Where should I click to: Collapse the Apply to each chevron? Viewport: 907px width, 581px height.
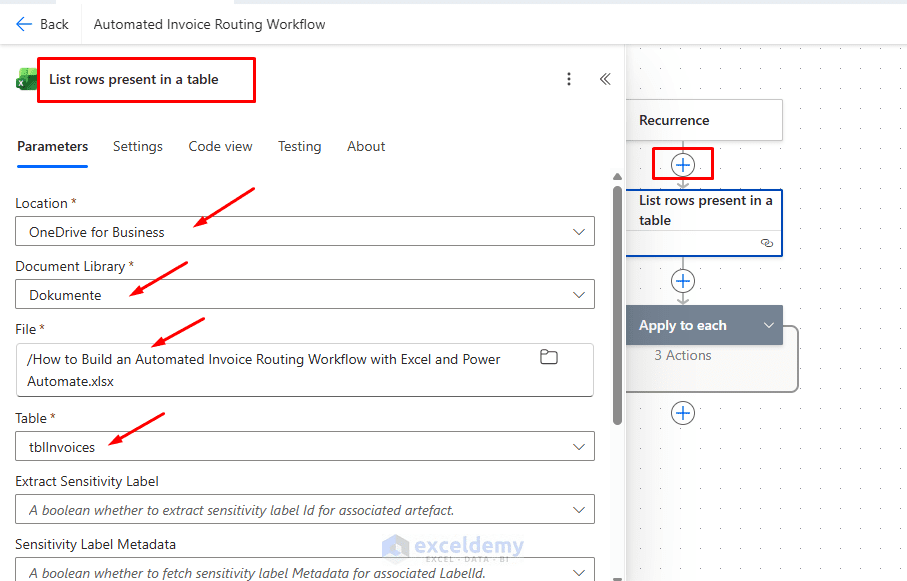[x=769, y=325]
